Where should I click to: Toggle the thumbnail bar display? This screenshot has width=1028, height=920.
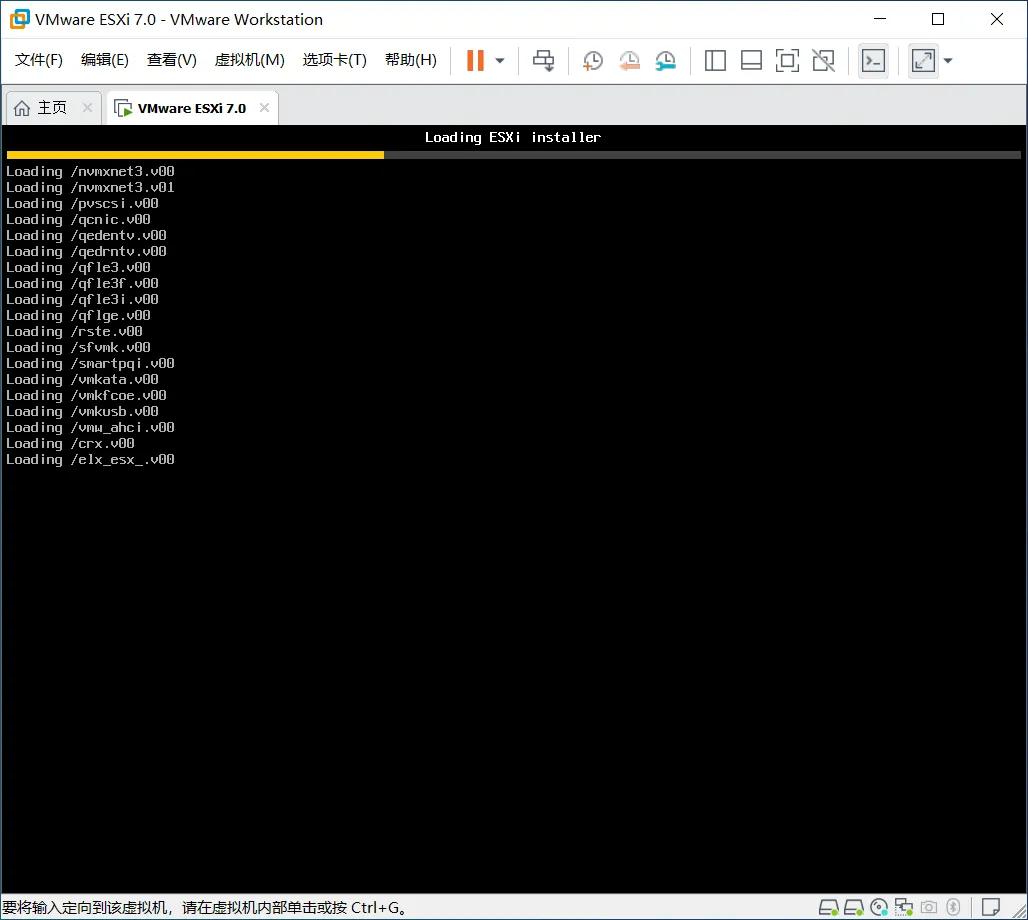tap(751, 60)
